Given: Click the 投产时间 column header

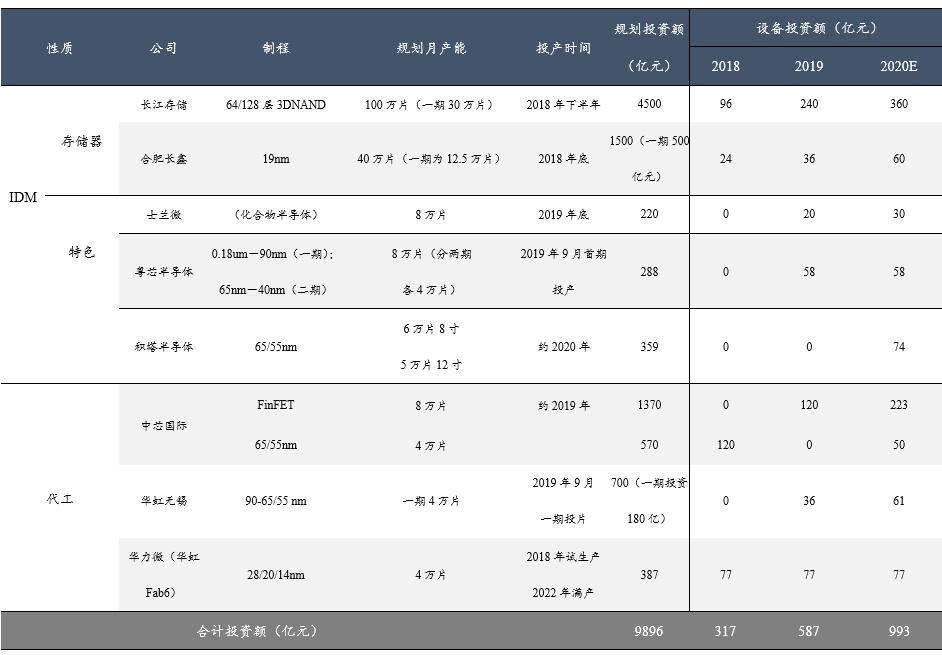Looking at the screenshot, I should point(563,48).
